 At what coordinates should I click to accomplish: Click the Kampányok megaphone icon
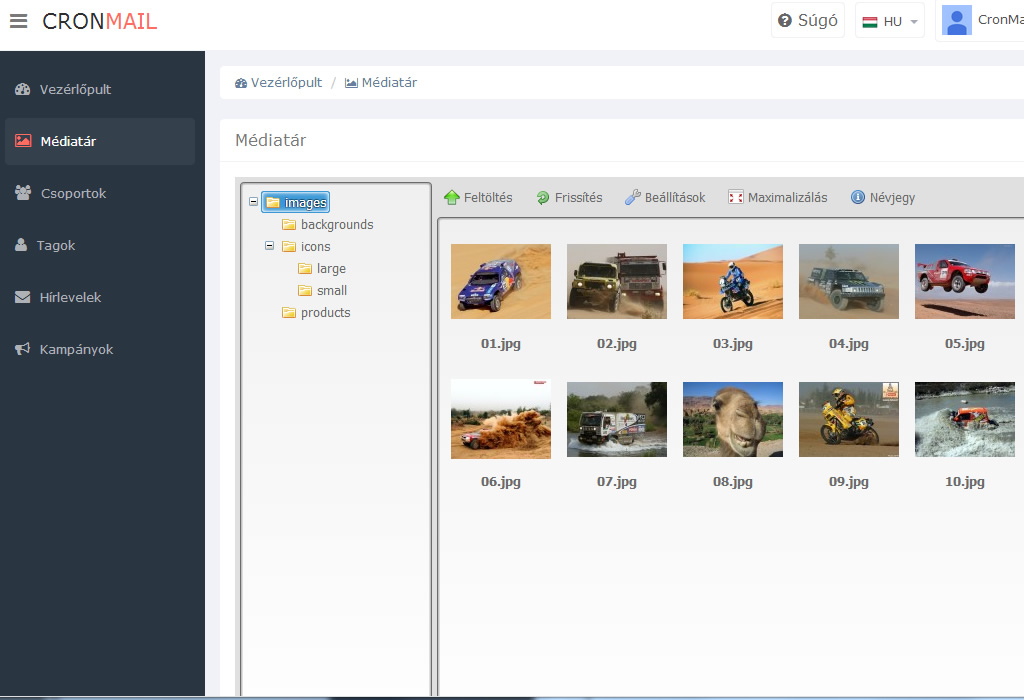coord(23,349)
